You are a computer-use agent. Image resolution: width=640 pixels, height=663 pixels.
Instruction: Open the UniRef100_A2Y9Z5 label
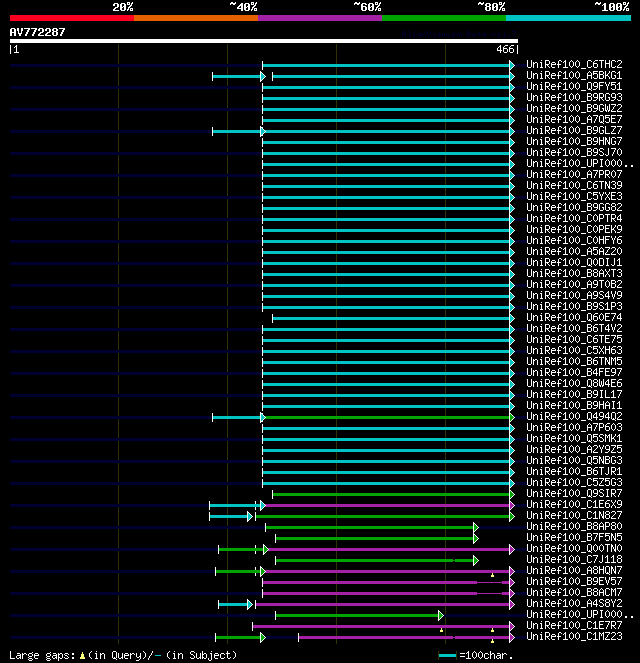click(x=574, y=449)
